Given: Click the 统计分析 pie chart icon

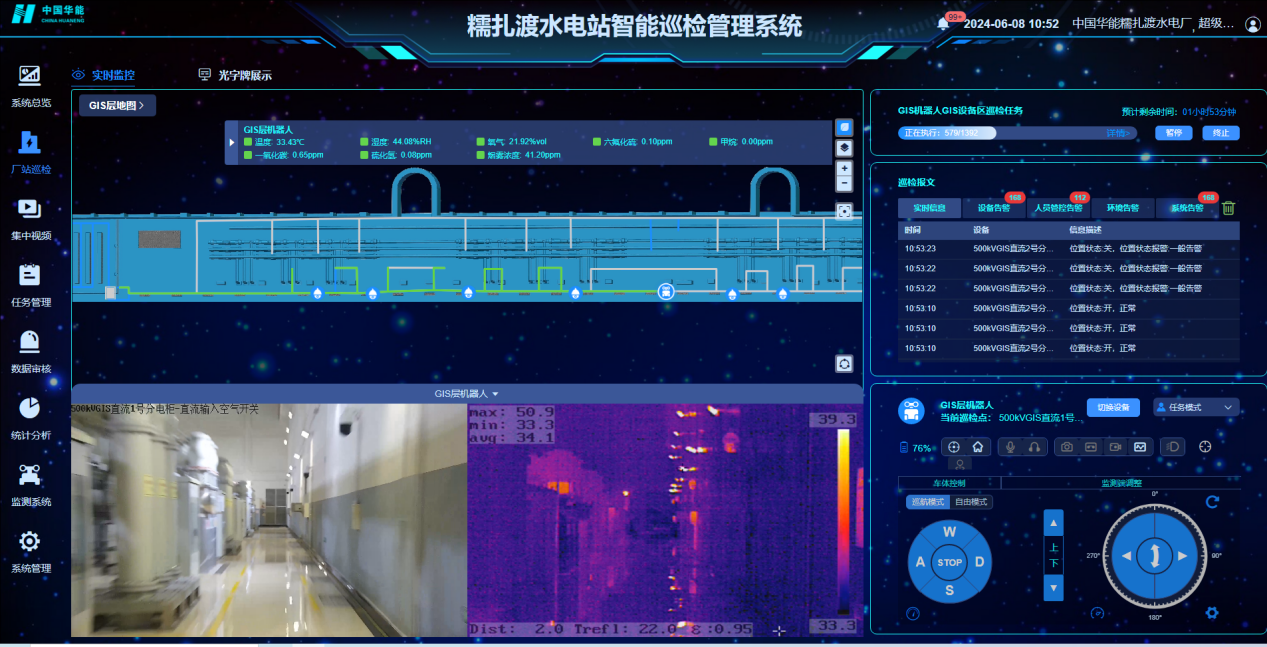Looking at the screenshot, I should (x=30, y=408).
